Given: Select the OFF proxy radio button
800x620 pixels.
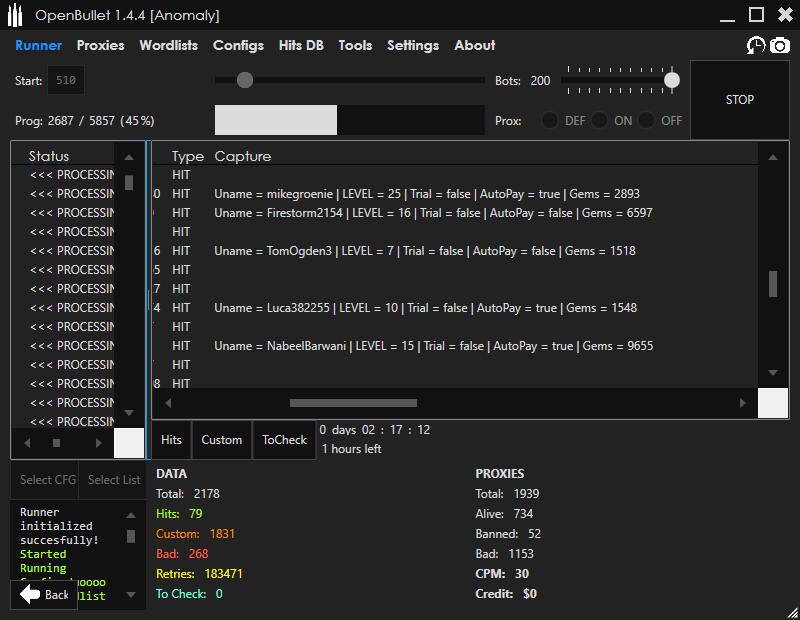Looking at the screenshot, I should (x=647, y=120).
